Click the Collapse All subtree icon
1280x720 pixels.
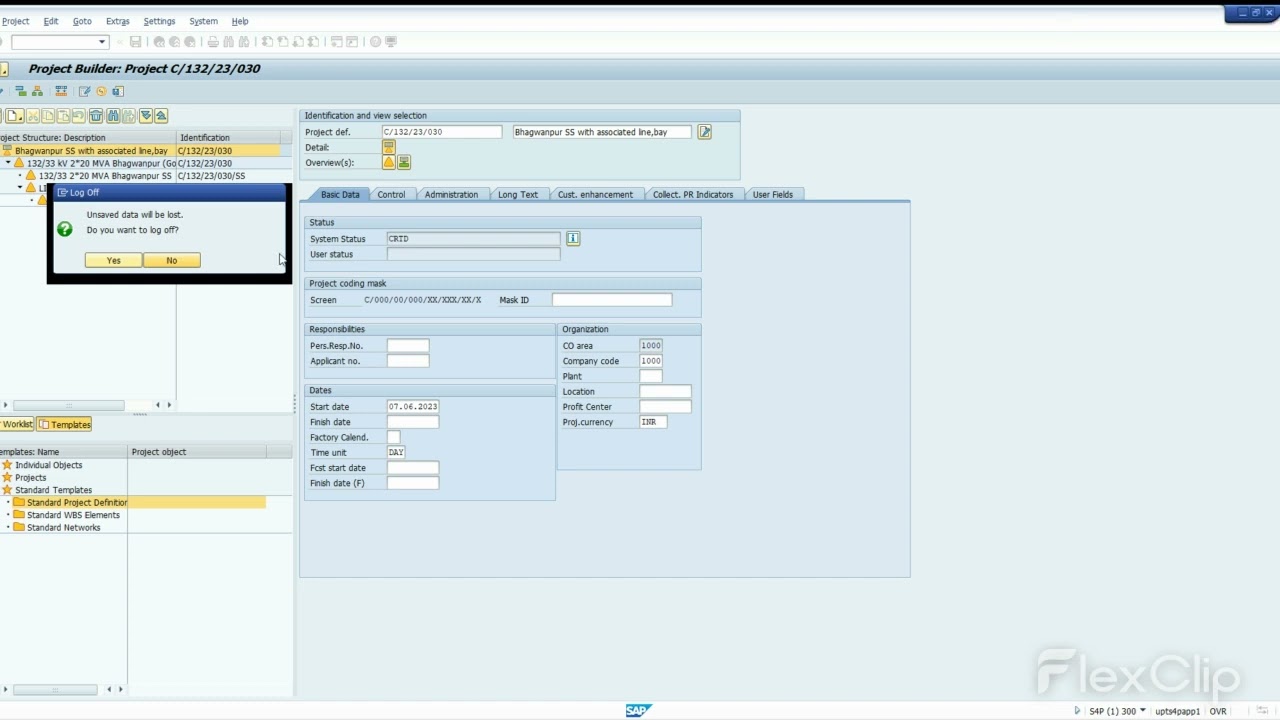point(161,116)
